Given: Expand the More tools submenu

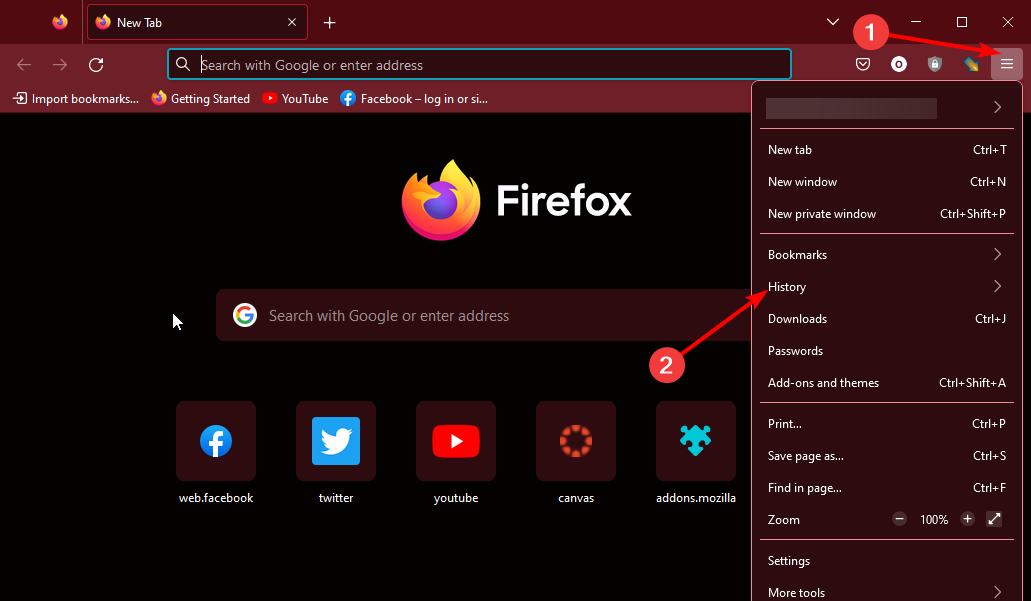Looking at the screenshot, I should coord(886,592).
